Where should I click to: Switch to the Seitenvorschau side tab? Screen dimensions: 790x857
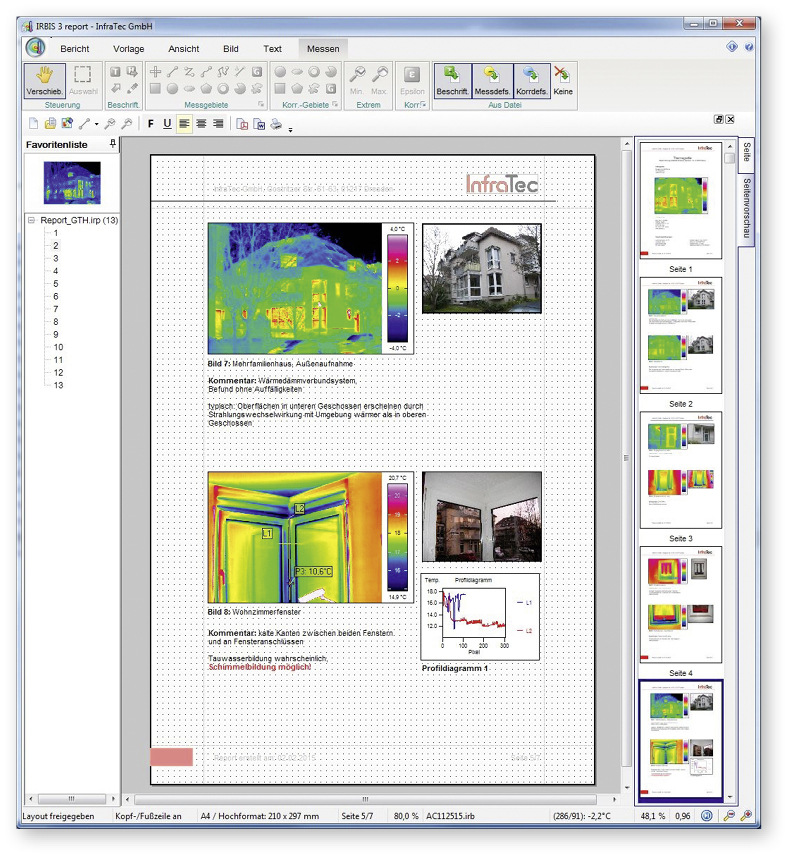coord(747,209)
